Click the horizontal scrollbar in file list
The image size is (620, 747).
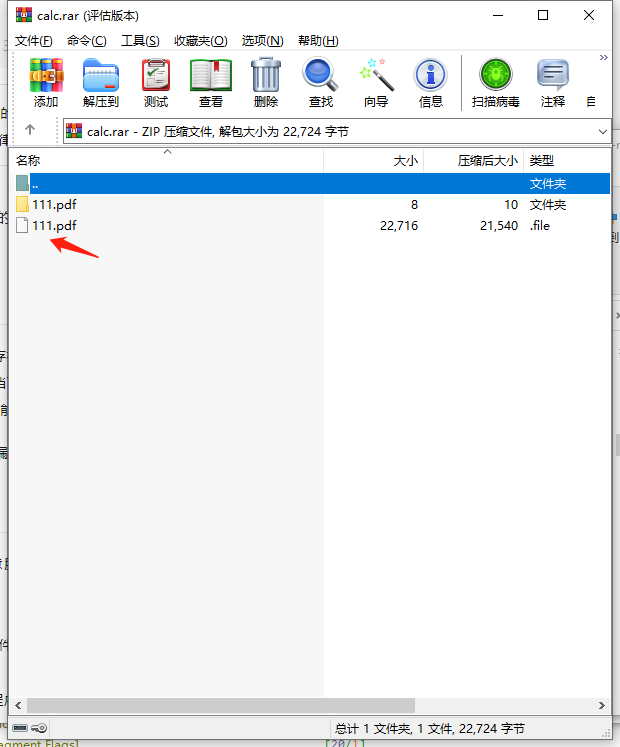[x=213, y=705]
